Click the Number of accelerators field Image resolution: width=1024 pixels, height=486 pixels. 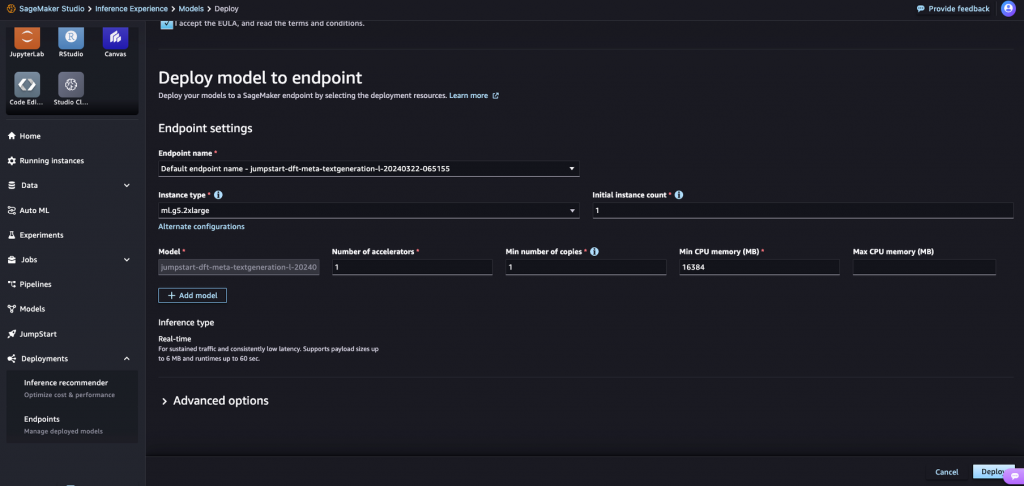412,267
